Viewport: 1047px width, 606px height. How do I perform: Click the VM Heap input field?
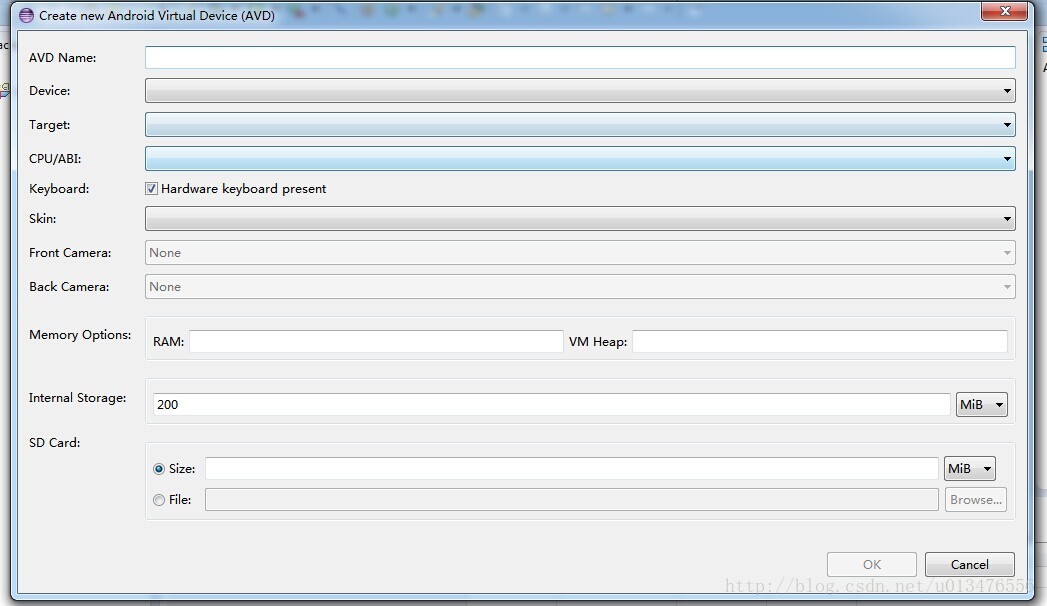(x=820, y=342)
